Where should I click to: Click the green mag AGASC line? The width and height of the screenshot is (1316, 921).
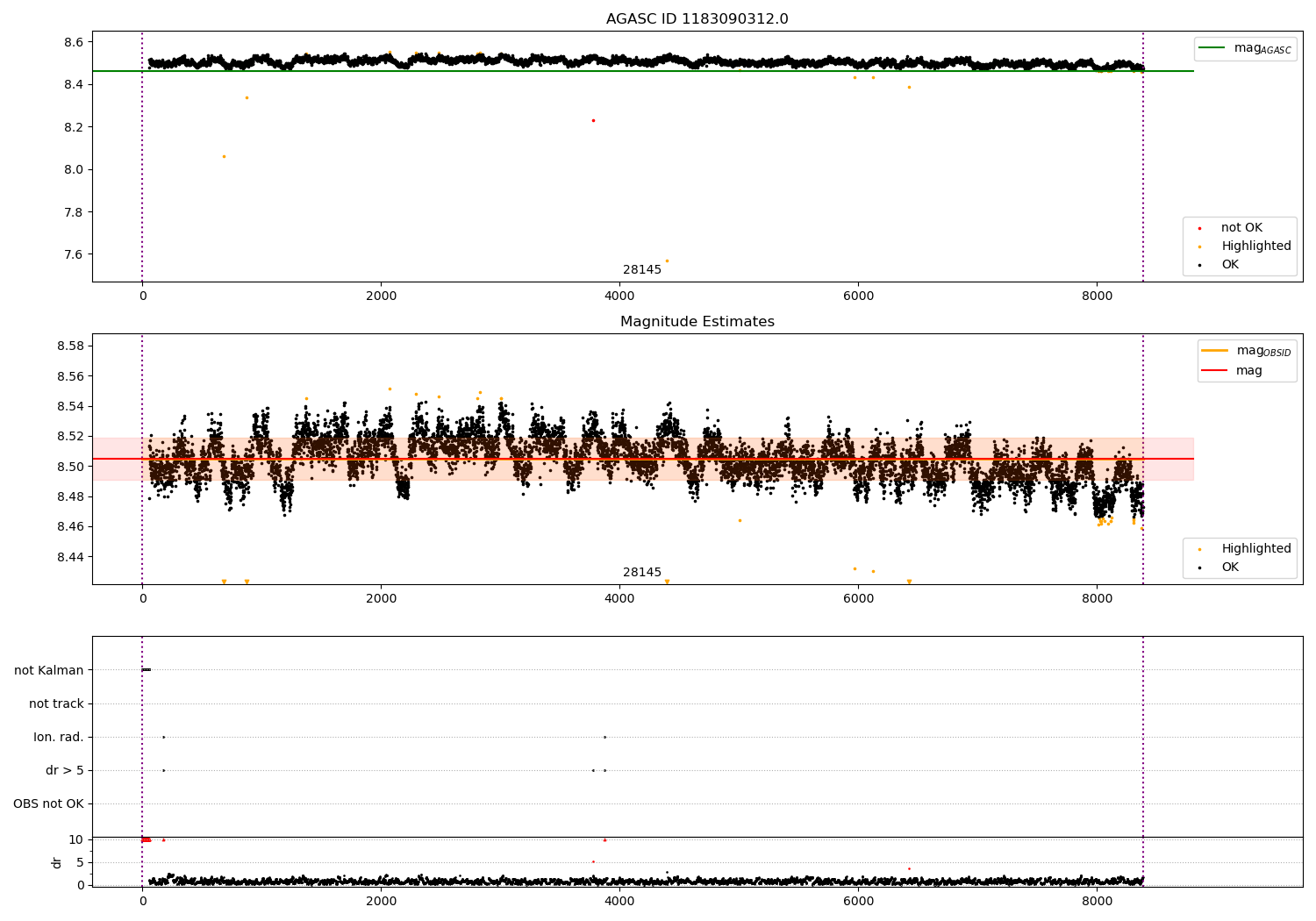[x=642, y=71]
